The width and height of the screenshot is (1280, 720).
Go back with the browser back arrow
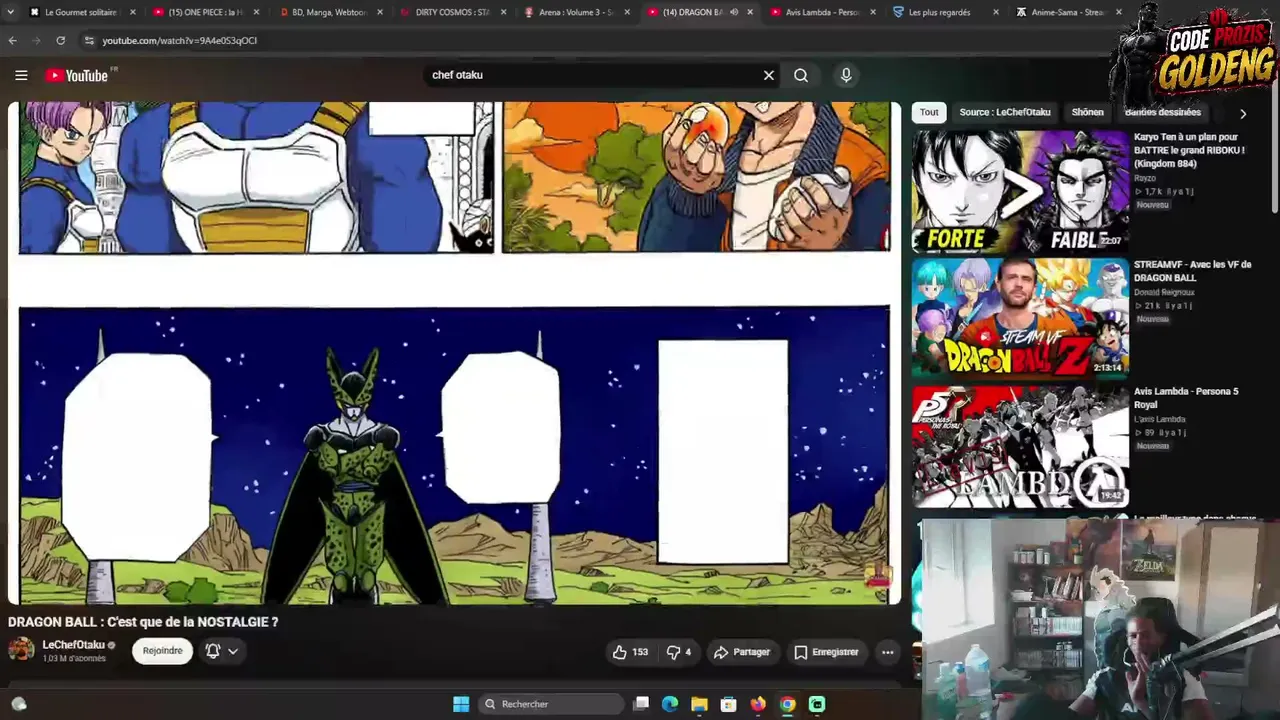(12, 40)
